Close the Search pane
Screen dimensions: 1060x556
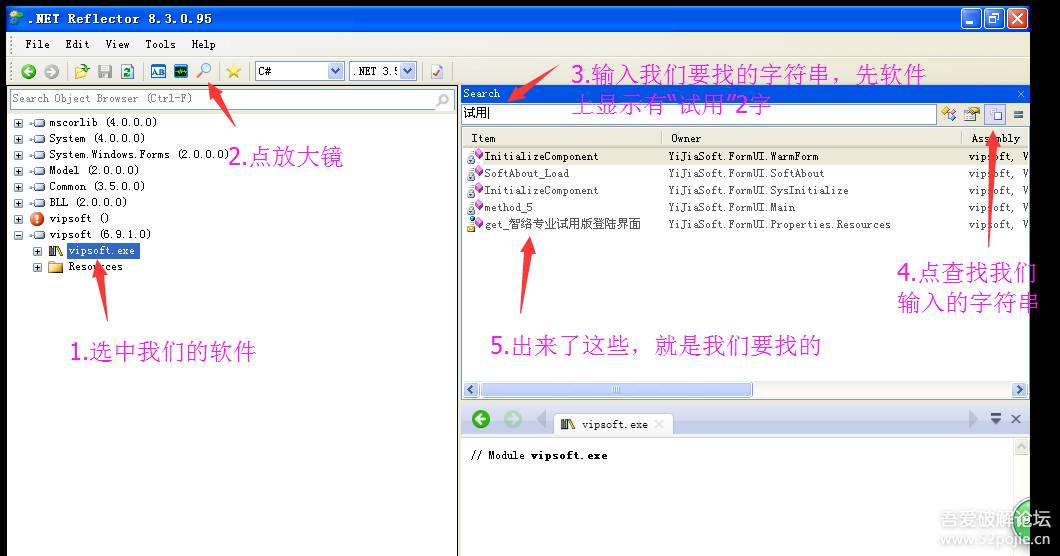(1021, 94)
